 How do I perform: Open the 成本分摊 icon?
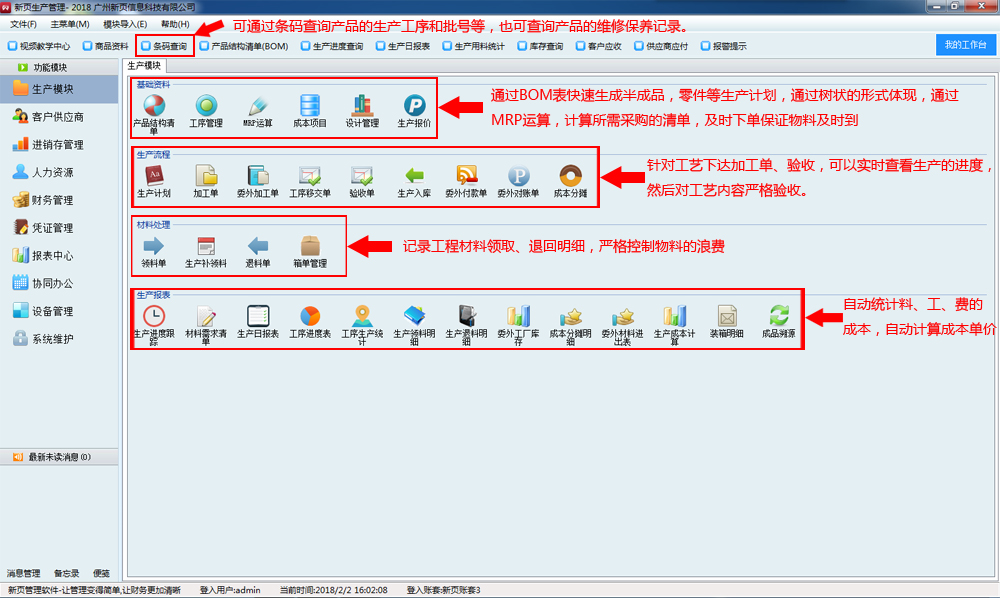[570, 177]
